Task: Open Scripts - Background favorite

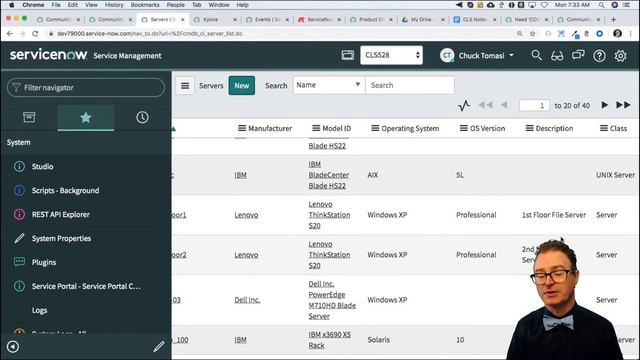Action: point(65,191)
